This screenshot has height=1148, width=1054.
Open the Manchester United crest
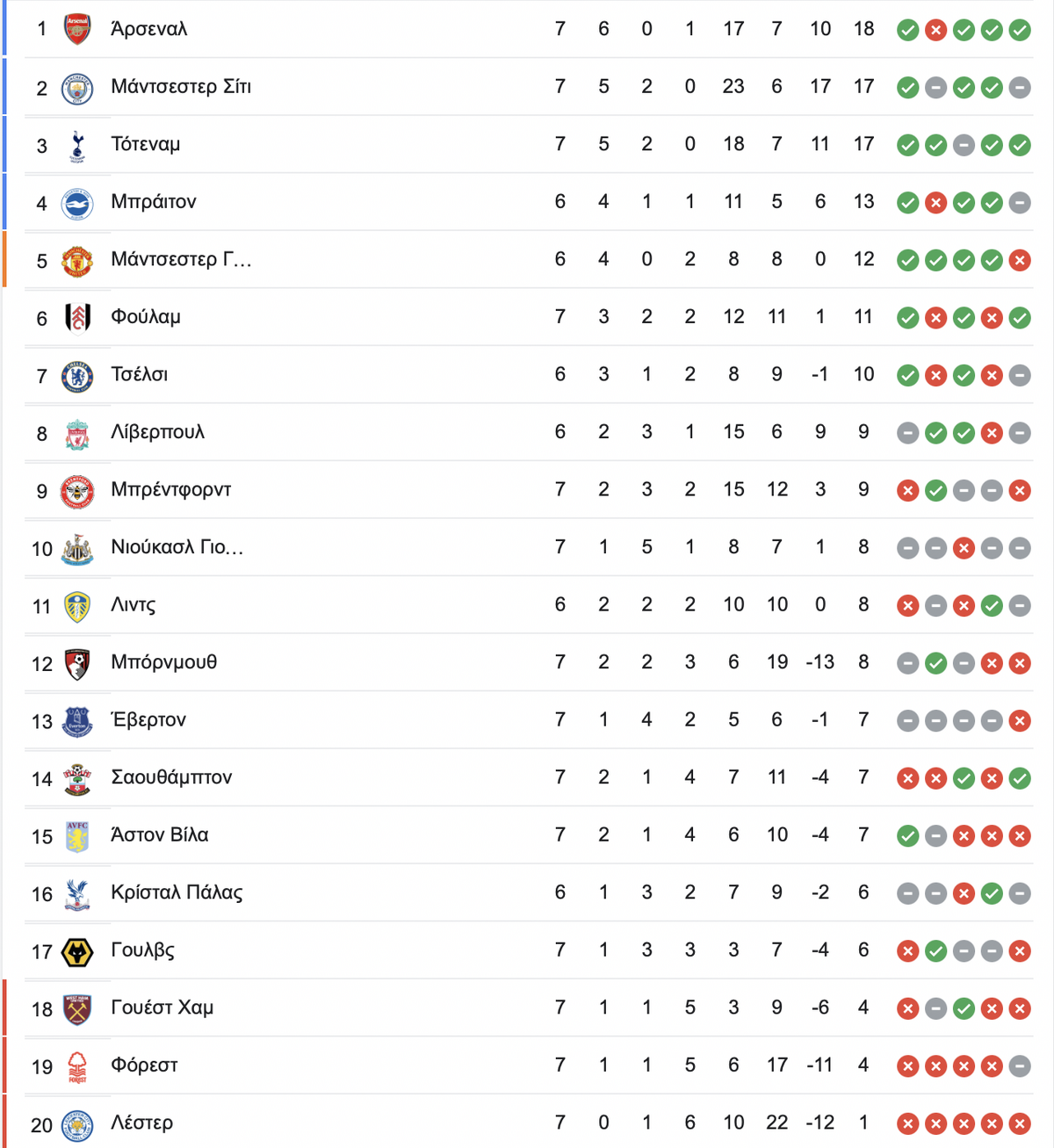pyautogui.click(x=77, y=261)
